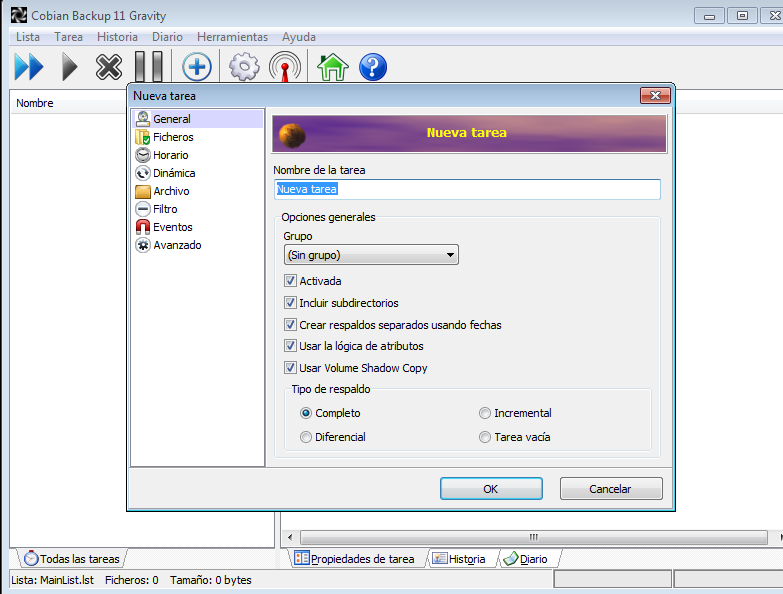The height and width of the screenshot is (594, 783).
Task: Run all tasks with double-arrow icon
Action: click(x=28, y=66)
